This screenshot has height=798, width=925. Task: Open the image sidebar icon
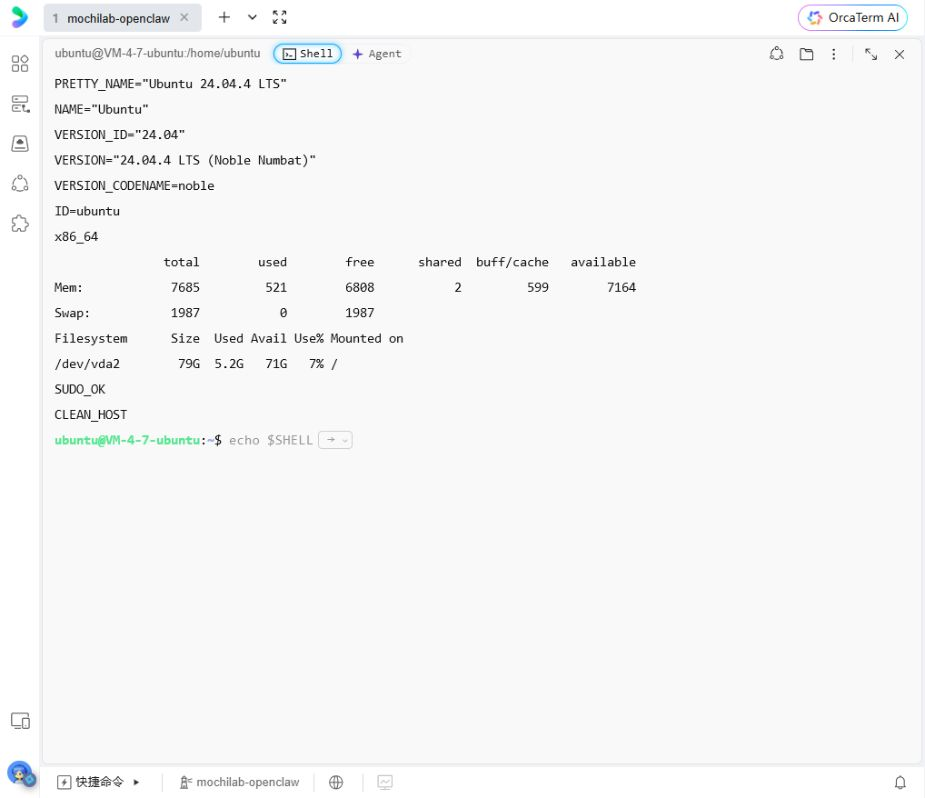(x=20, y=143)
